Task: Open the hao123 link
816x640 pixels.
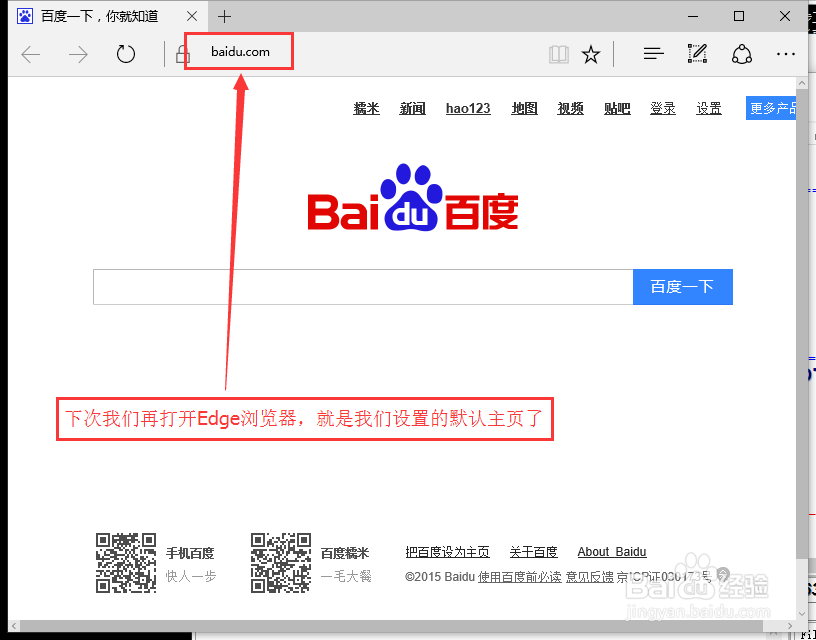Action: pyautogui.click(x=468, y=108)
